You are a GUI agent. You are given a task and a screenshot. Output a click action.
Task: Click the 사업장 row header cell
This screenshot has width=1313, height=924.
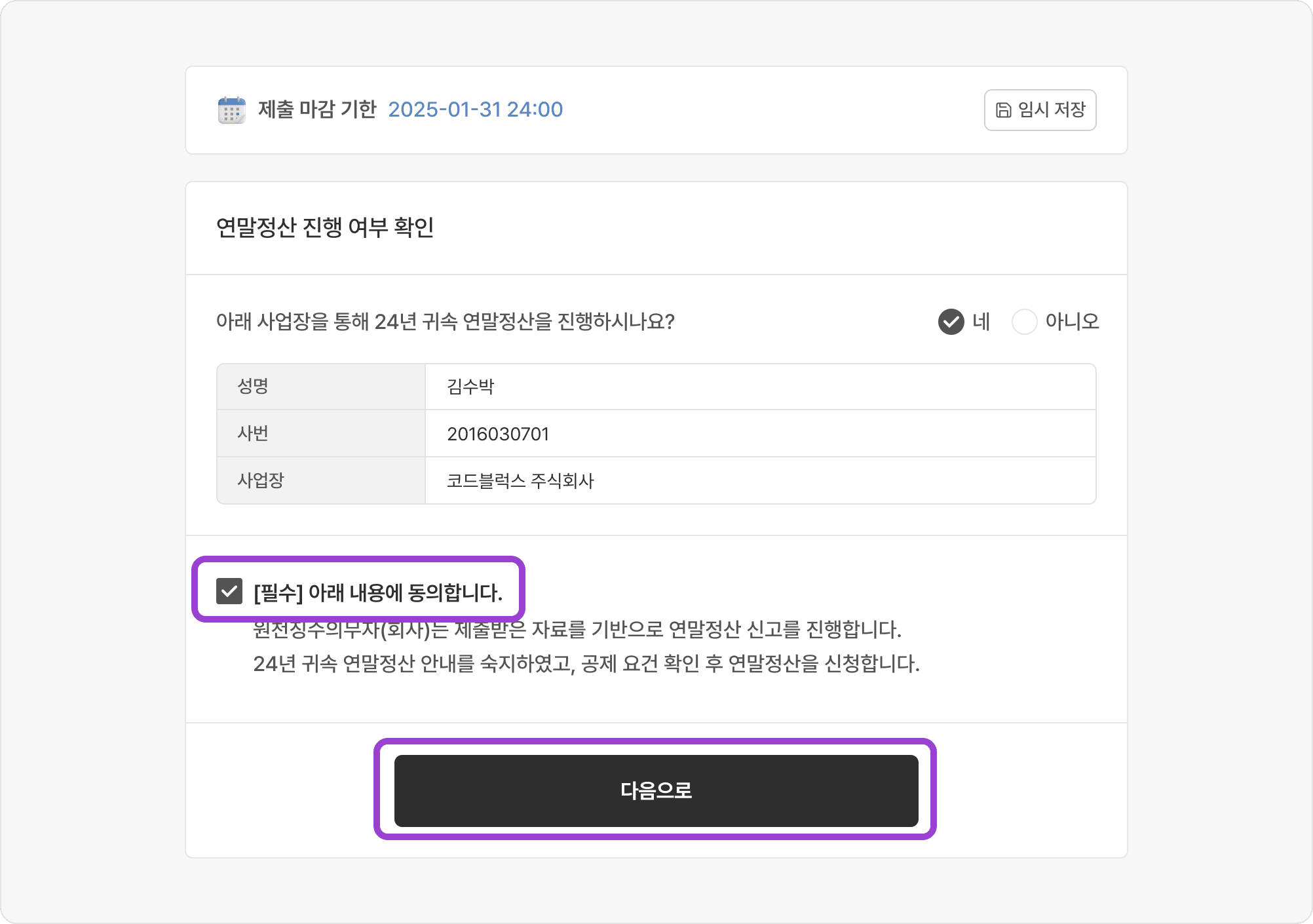(x=321, y=480)
